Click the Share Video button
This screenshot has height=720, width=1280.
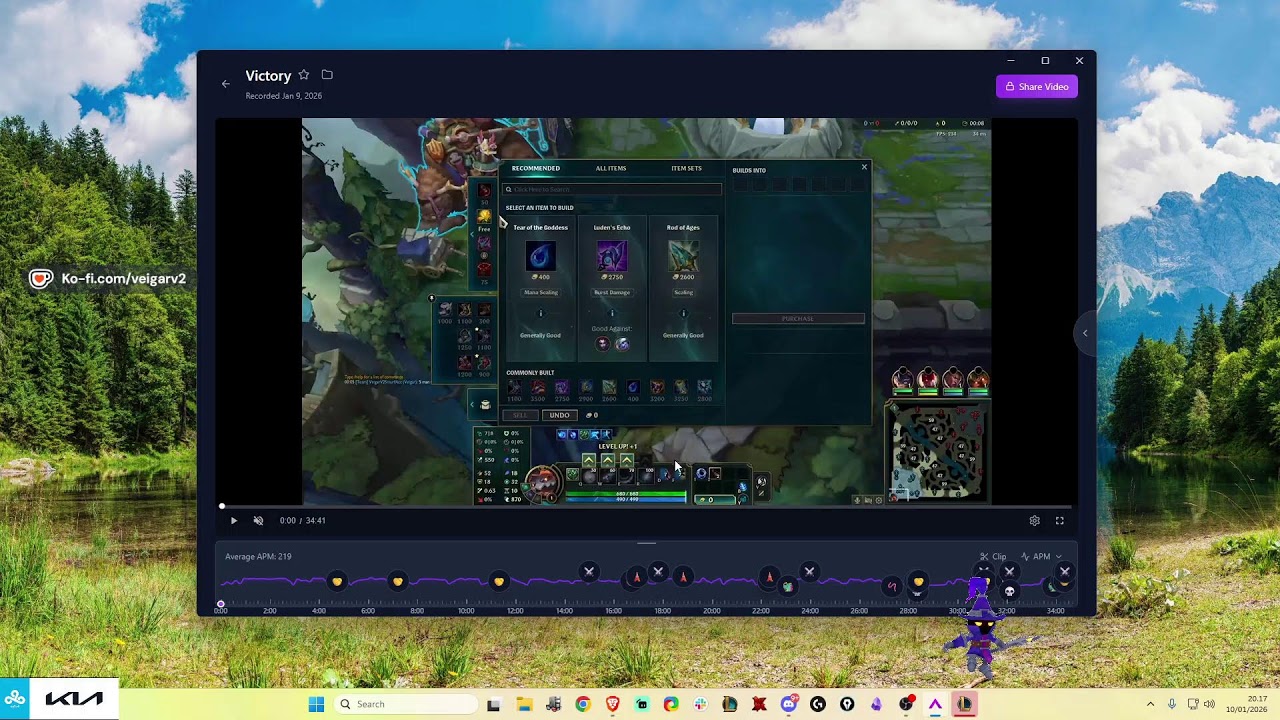1037,87
